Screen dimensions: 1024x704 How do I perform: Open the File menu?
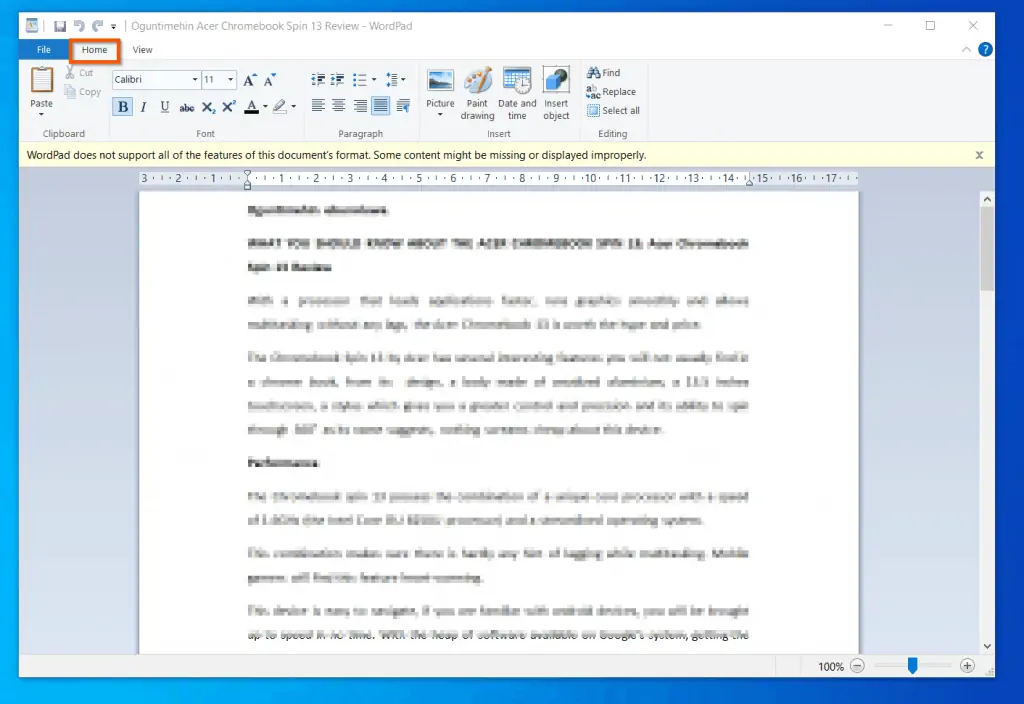[44, 50]
